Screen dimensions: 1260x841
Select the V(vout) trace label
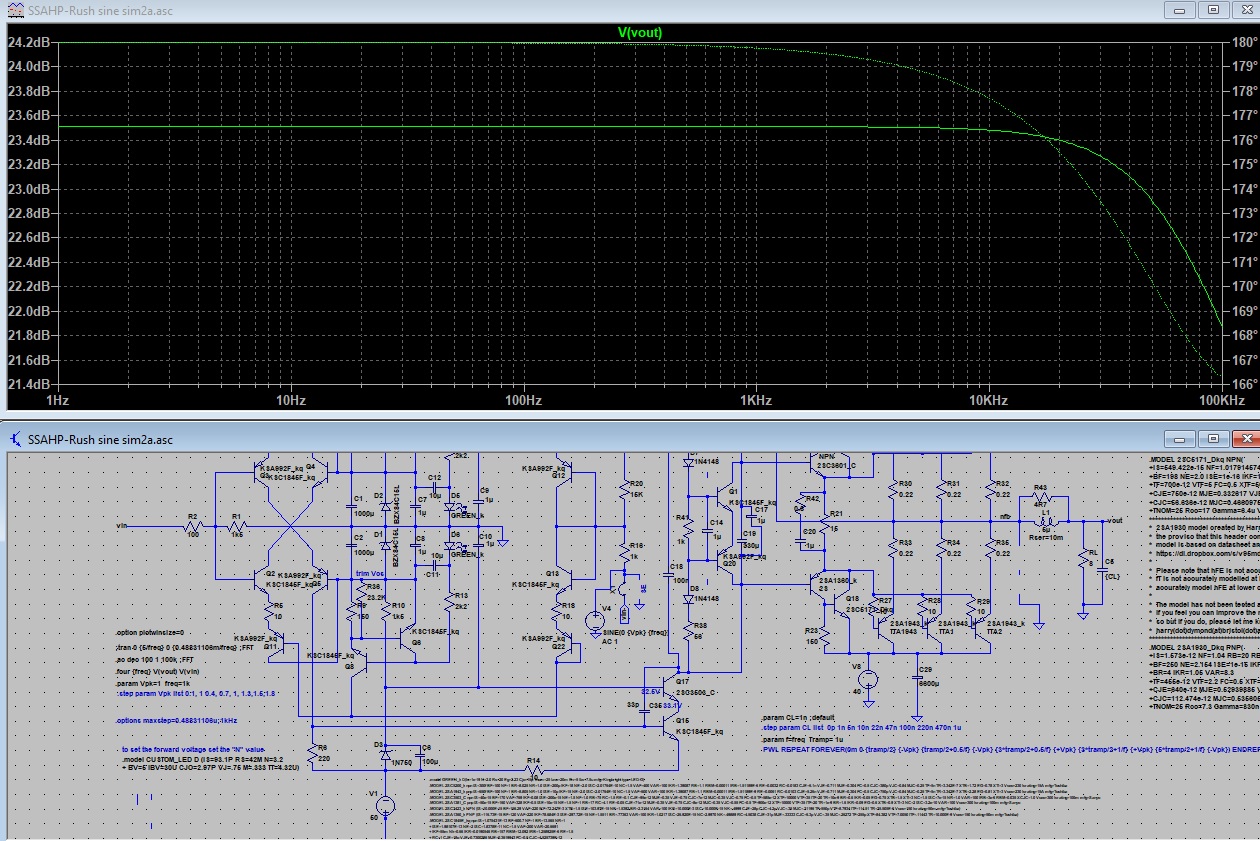[639, 32]
